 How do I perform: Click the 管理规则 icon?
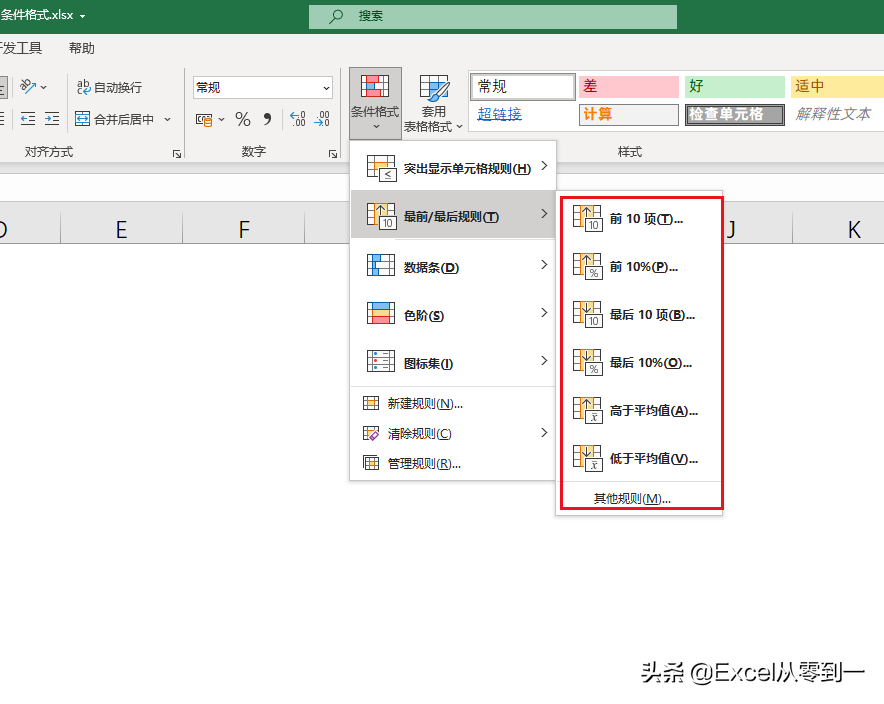371,463
